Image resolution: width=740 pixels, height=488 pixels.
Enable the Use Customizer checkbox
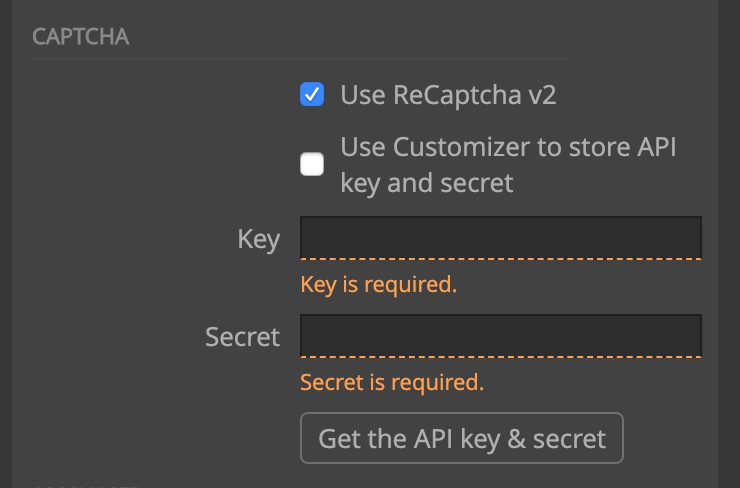click(312, 164)
